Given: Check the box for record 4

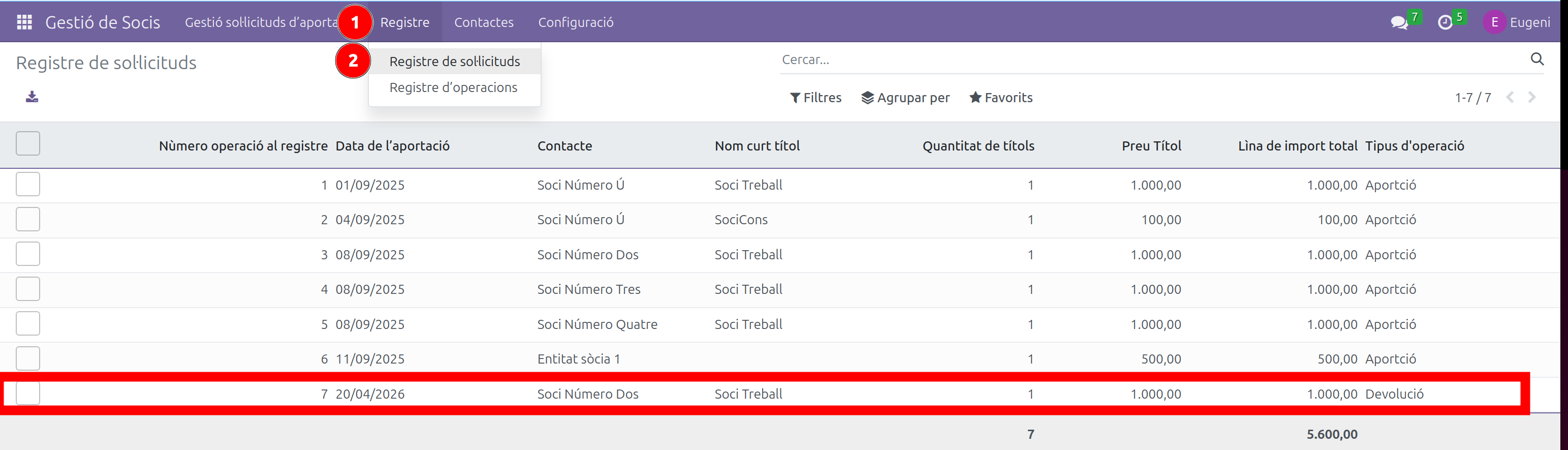Looking at the screenshot, I should pos(28,289).
